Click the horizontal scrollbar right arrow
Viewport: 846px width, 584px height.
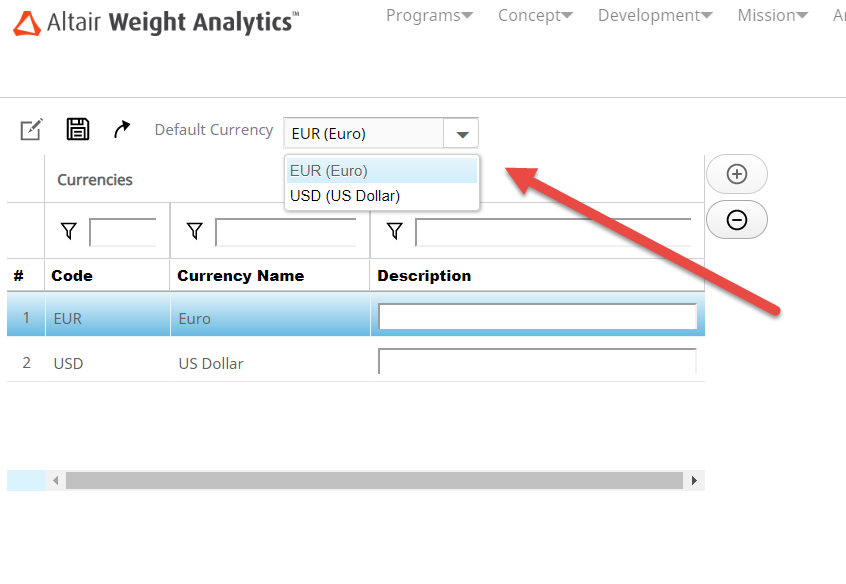(694, 481)
